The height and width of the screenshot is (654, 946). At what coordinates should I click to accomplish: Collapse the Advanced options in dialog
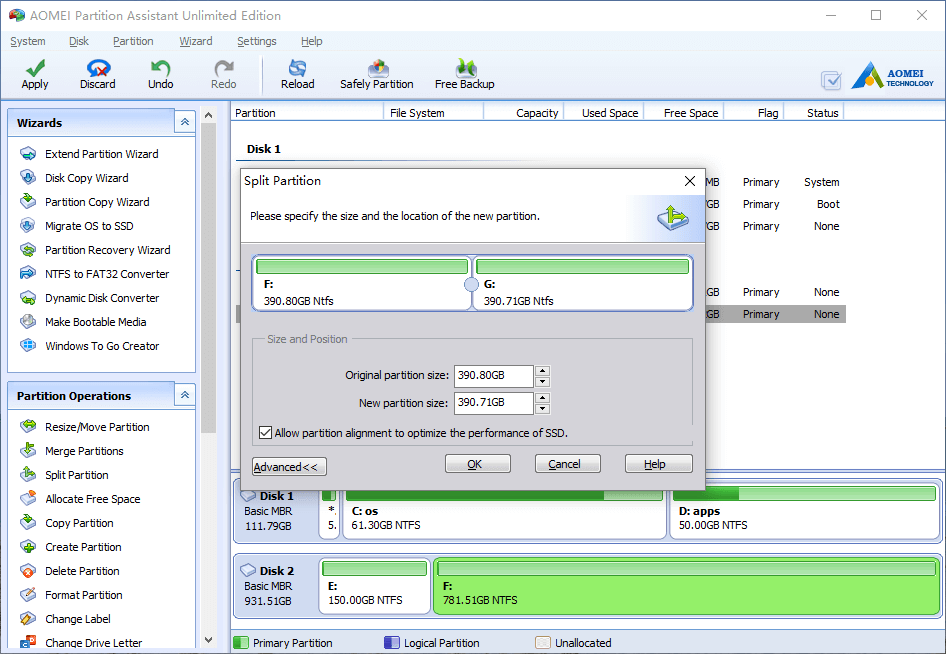coord(290,466)
